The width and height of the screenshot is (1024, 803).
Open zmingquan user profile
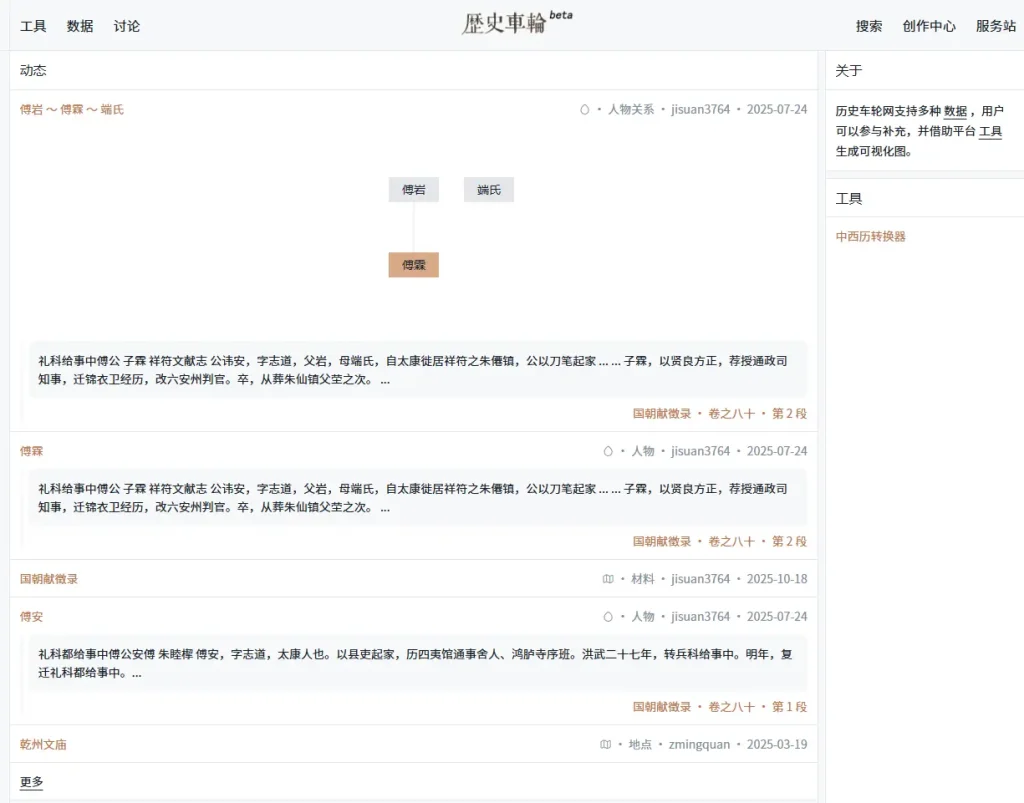point(699,744)
